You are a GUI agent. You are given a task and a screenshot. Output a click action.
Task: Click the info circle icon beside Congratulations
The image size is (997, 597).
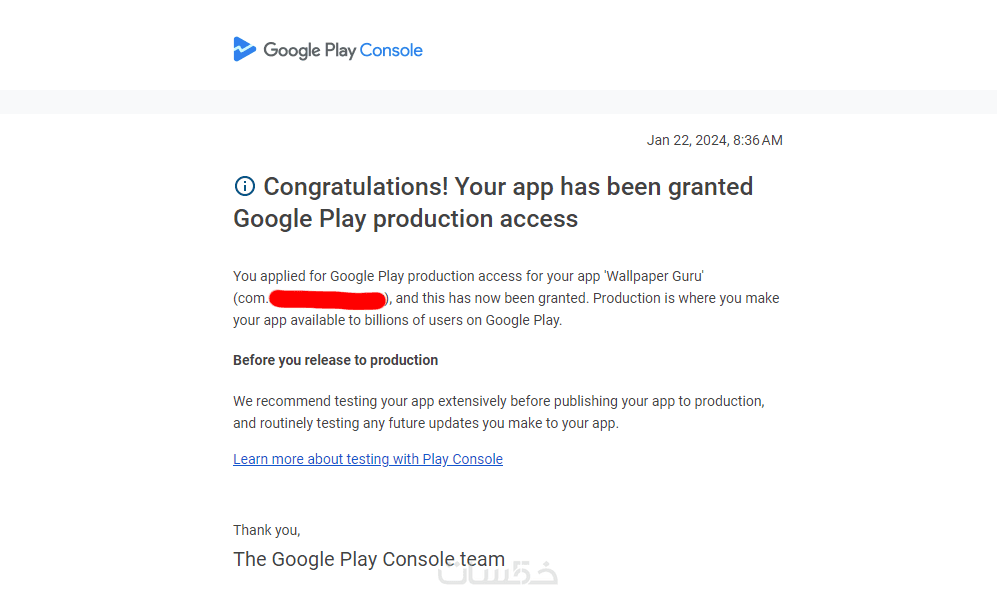pyautogui.click(x=244, y=186)
